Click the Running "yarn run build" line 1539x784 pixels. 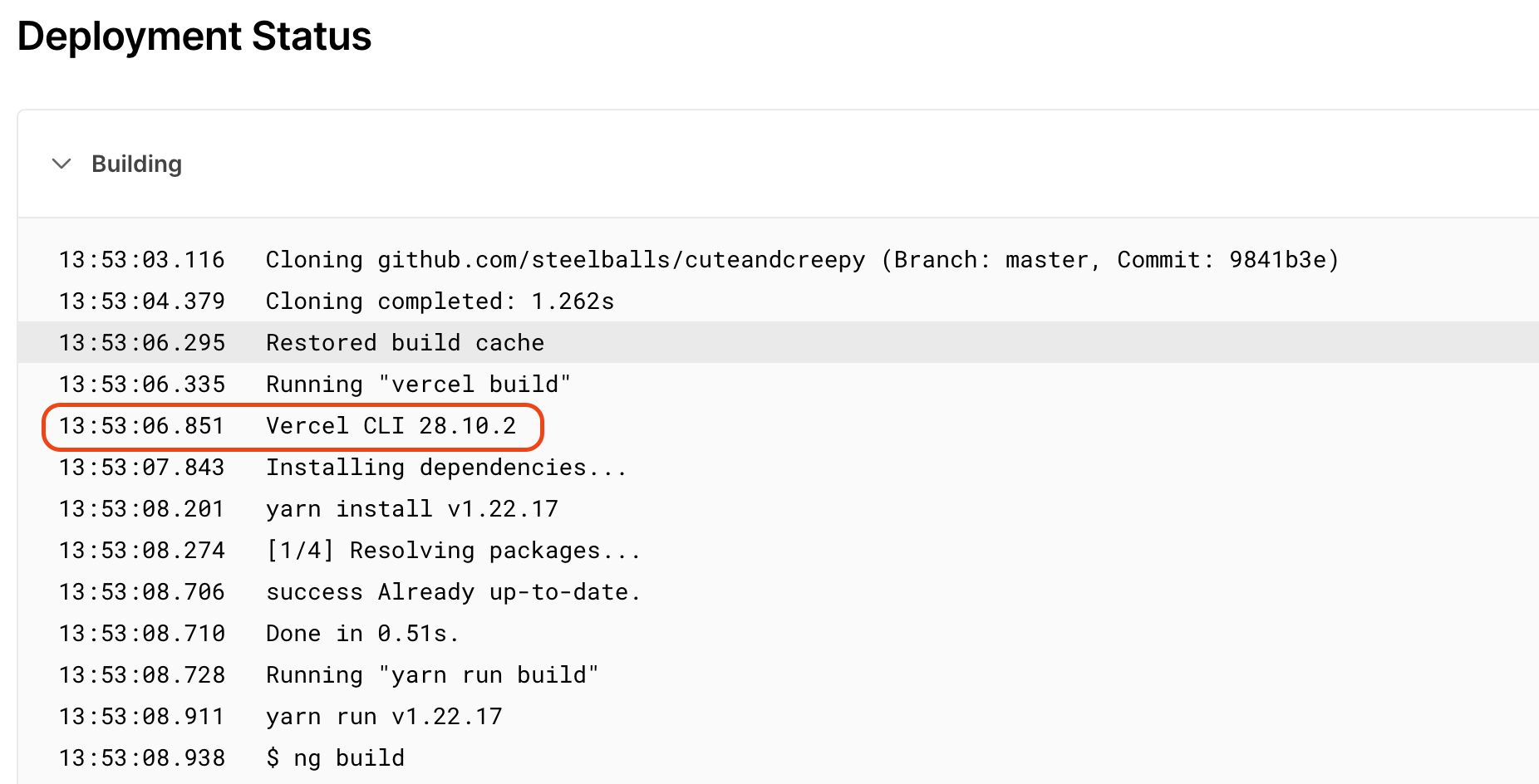(x=778, y=674)
